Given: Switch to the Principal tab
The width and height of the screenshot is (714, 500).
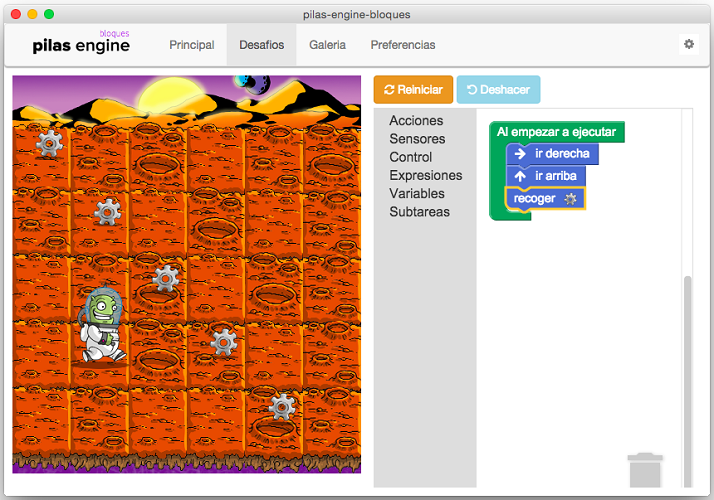Looking at the screenshot, I should (192, 45).
